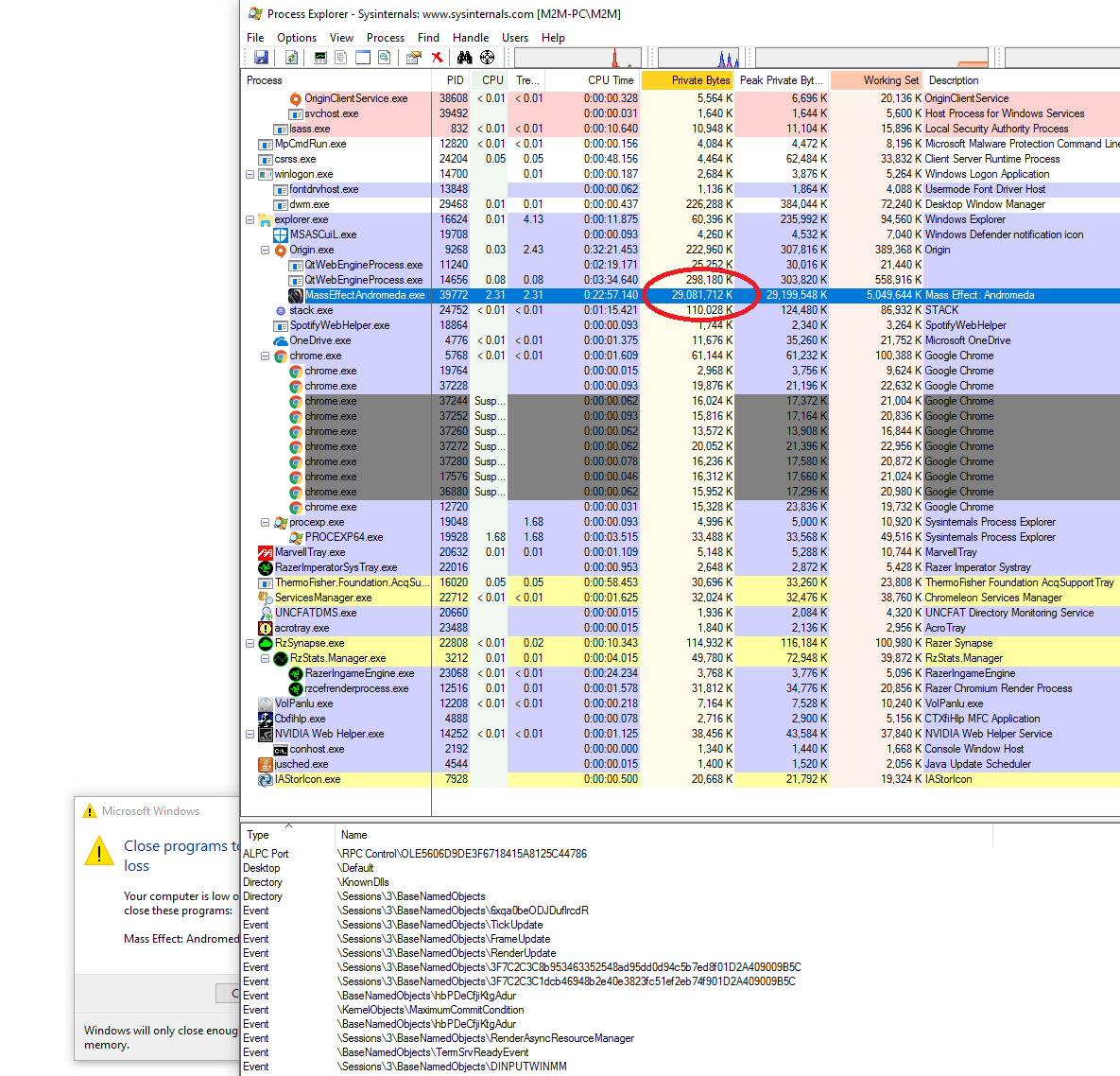Sort lower pane by Type column header
The height and width of the screenshot is (1076, 1120).
[x=288, y=835]
